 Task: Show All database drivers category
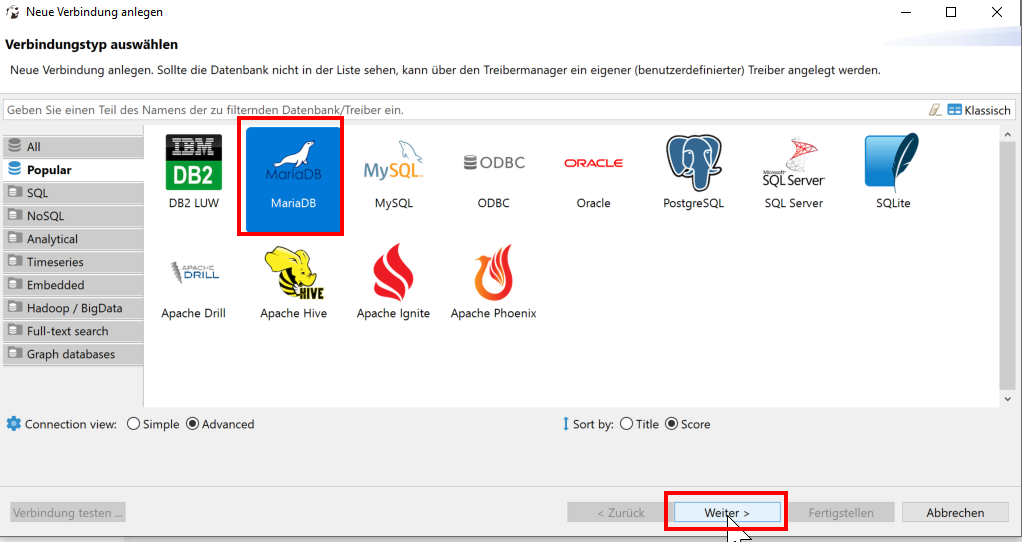[x=73, y=147]
